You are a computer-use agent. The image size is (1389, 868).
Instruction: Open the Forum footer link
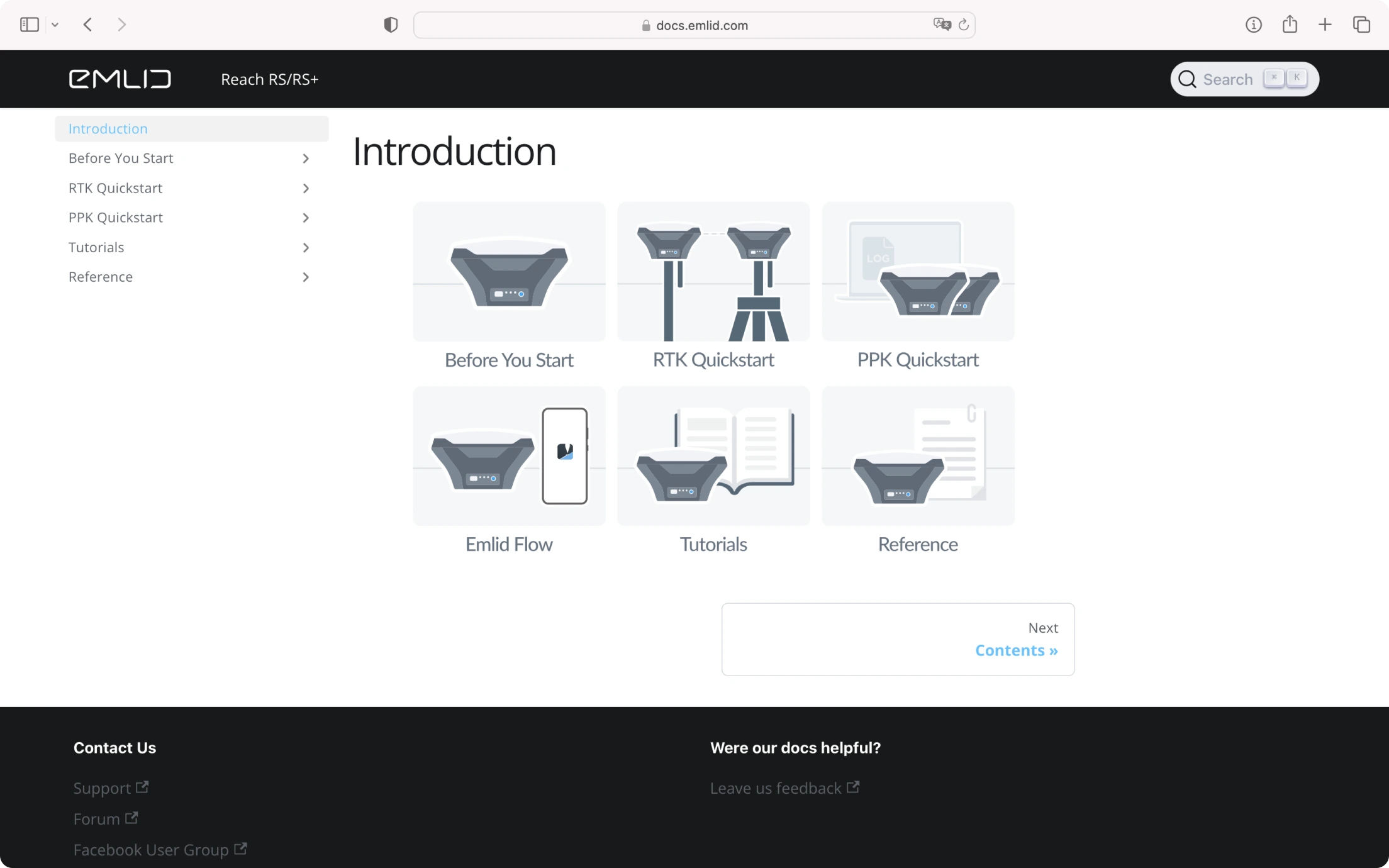click(106, 819)
